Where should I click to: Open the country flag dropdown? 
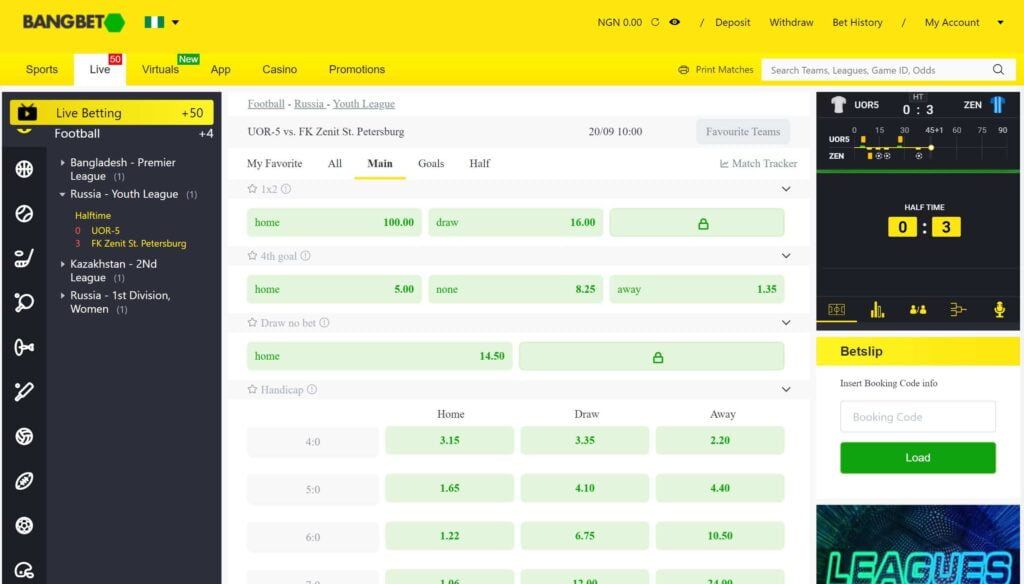click(161, 22)
